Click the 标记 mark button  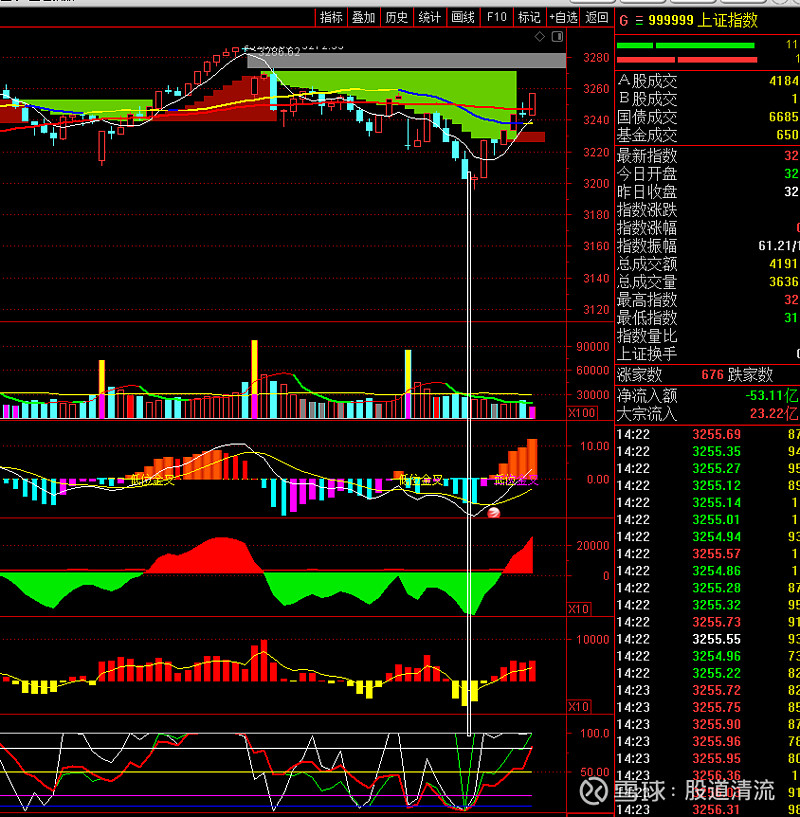click(x=529, y=17)
